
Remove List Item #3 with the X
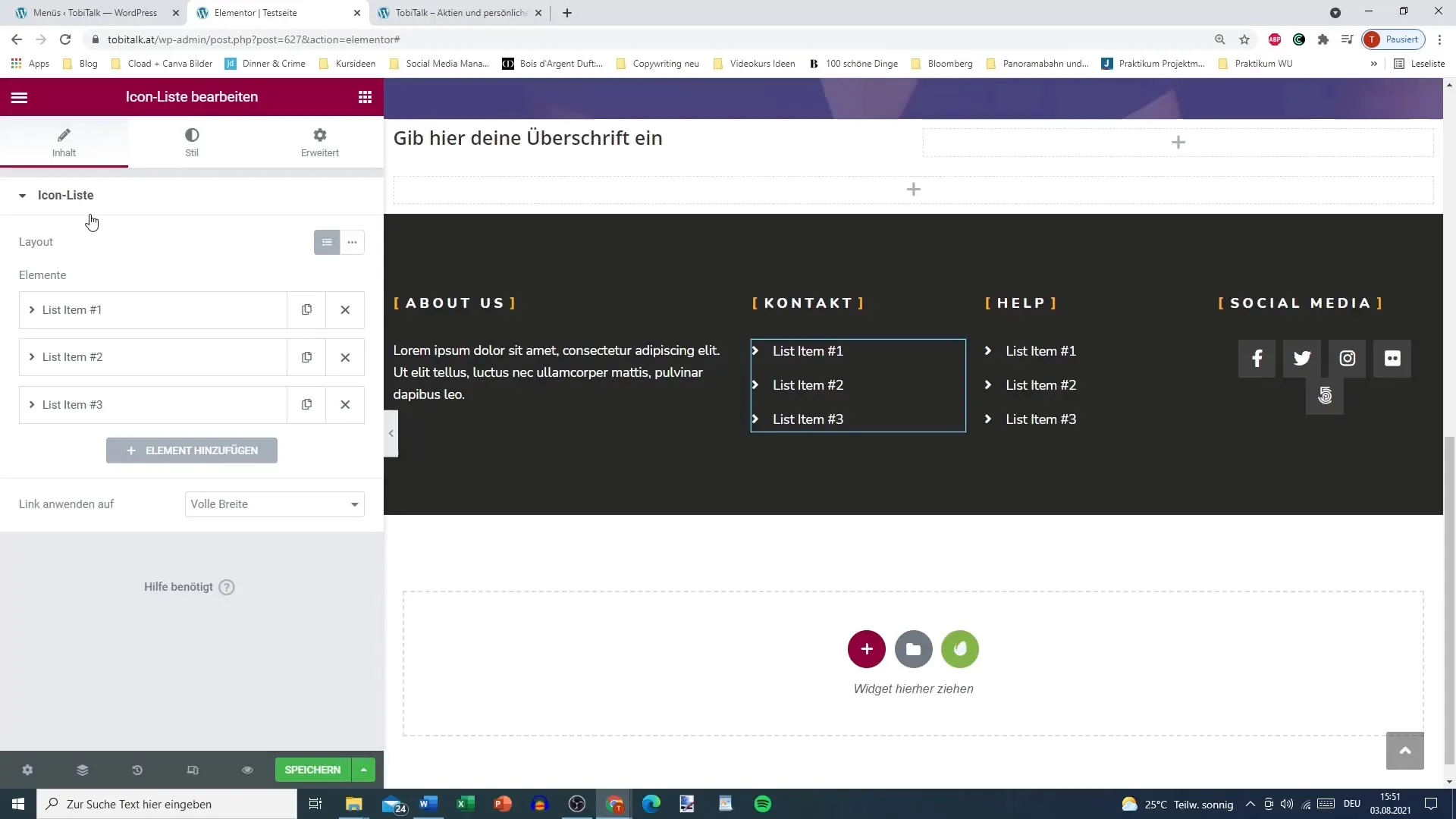point(345,405)
